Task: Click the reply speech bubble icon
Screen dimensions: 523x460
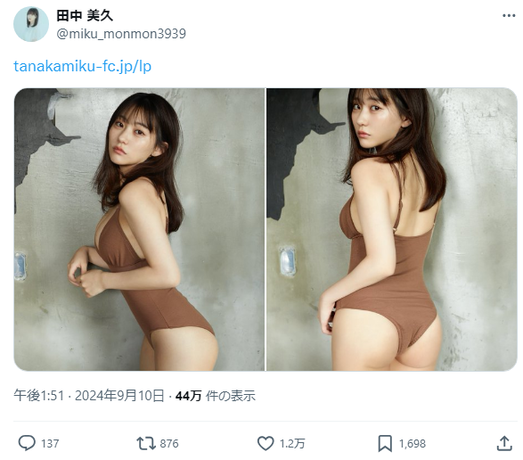Action: coord(26,443)
